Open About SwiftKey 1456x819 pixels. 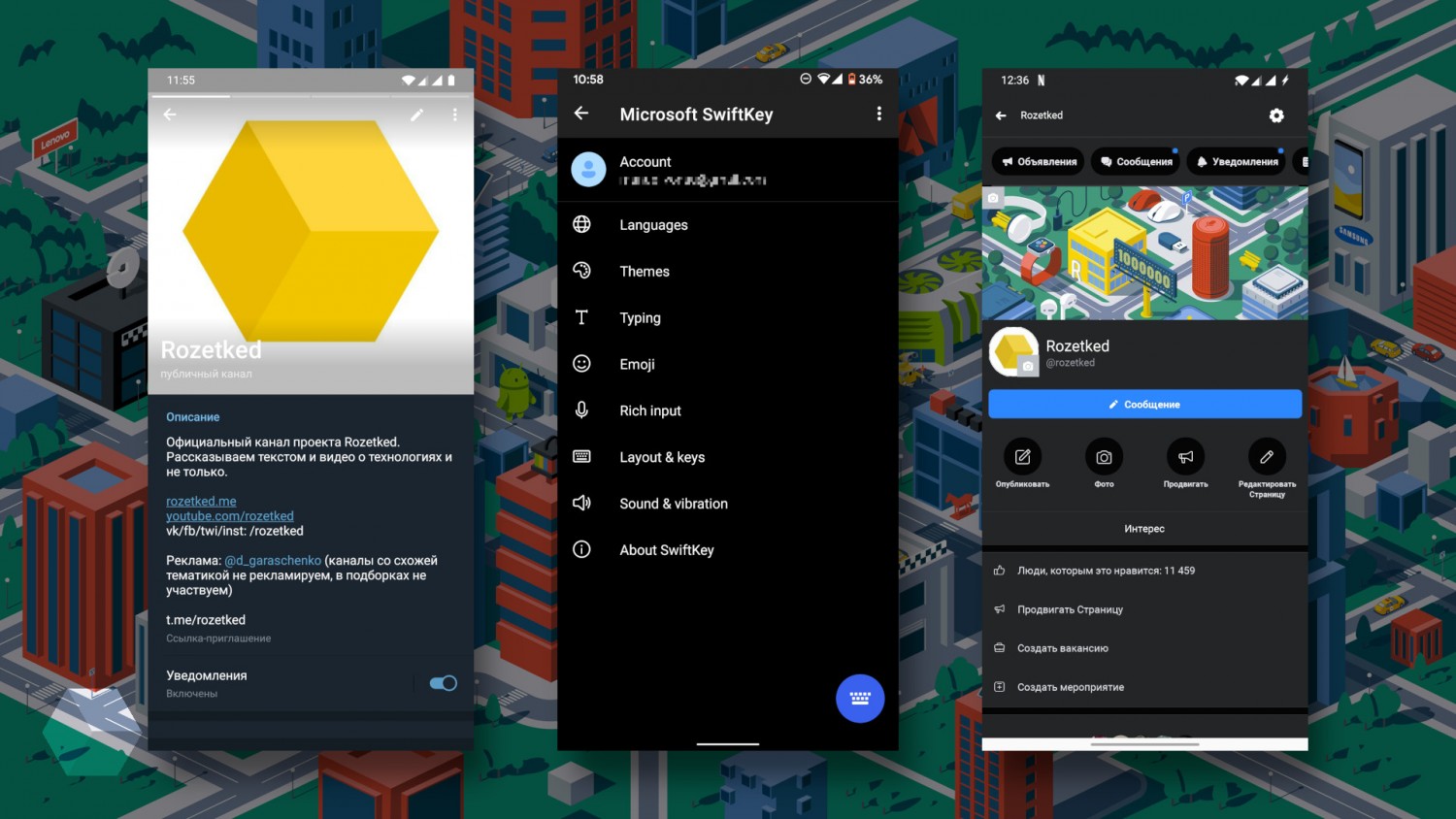click(728, 550)
